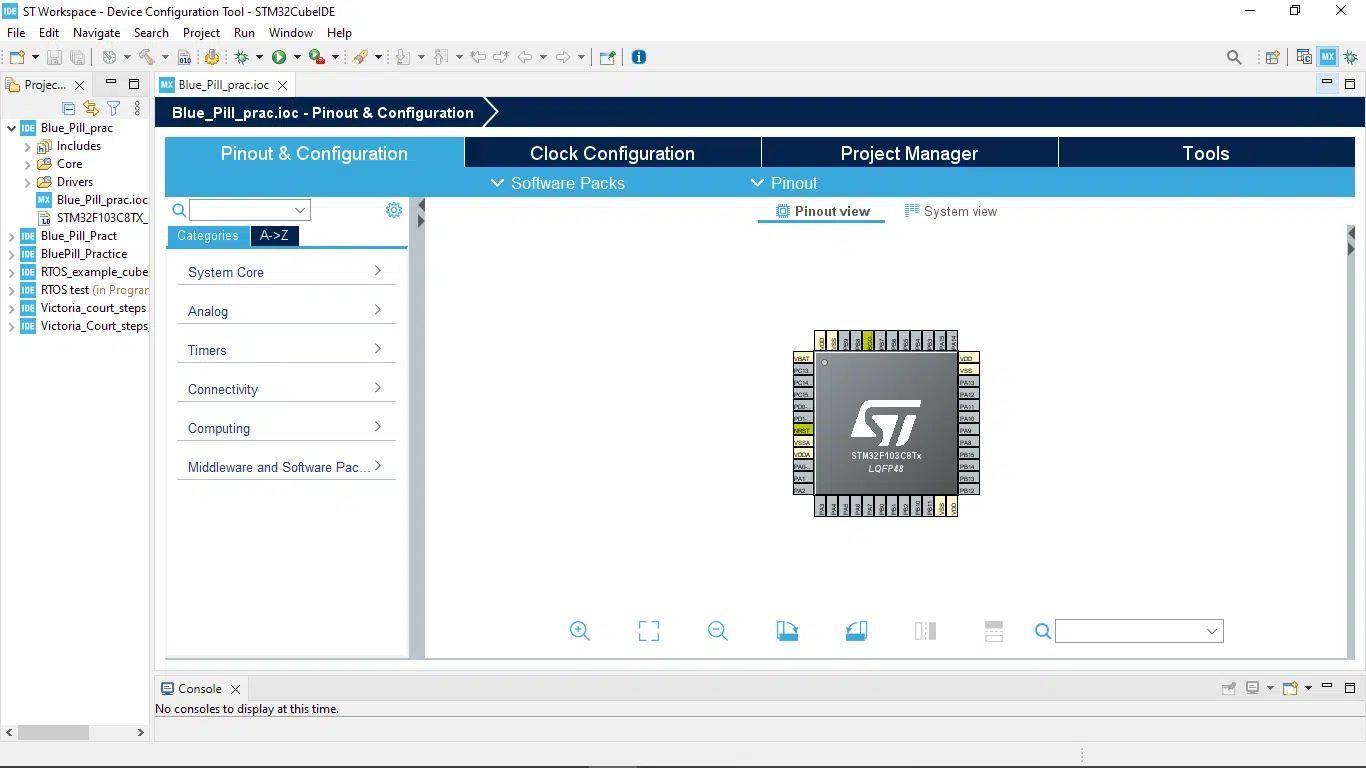The image size is (1366, 768).
Task: Expand the System Core category
Action: tap(286, 272)
